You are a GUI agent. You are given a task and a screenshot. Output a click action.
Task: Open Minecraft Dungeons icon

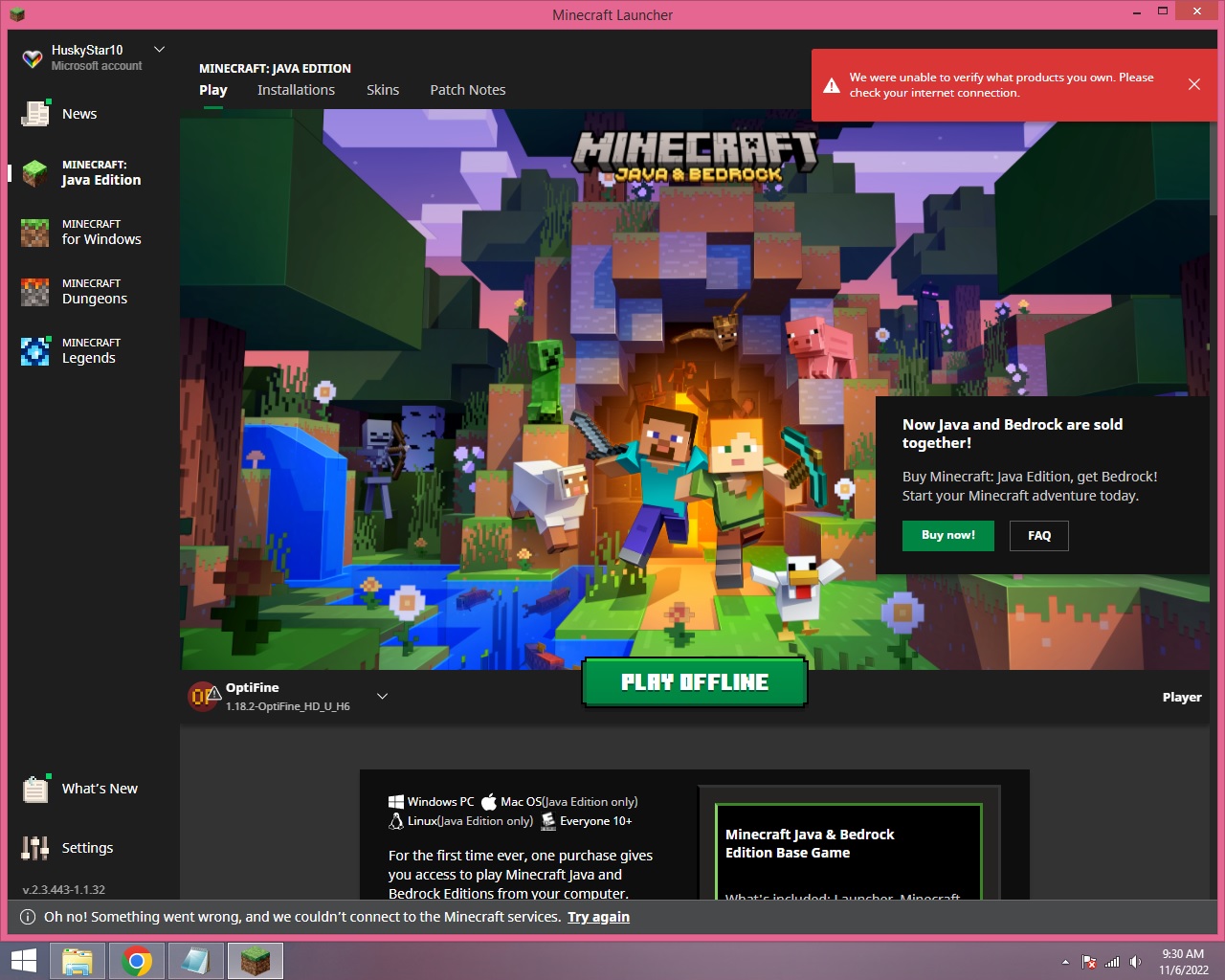35,292
